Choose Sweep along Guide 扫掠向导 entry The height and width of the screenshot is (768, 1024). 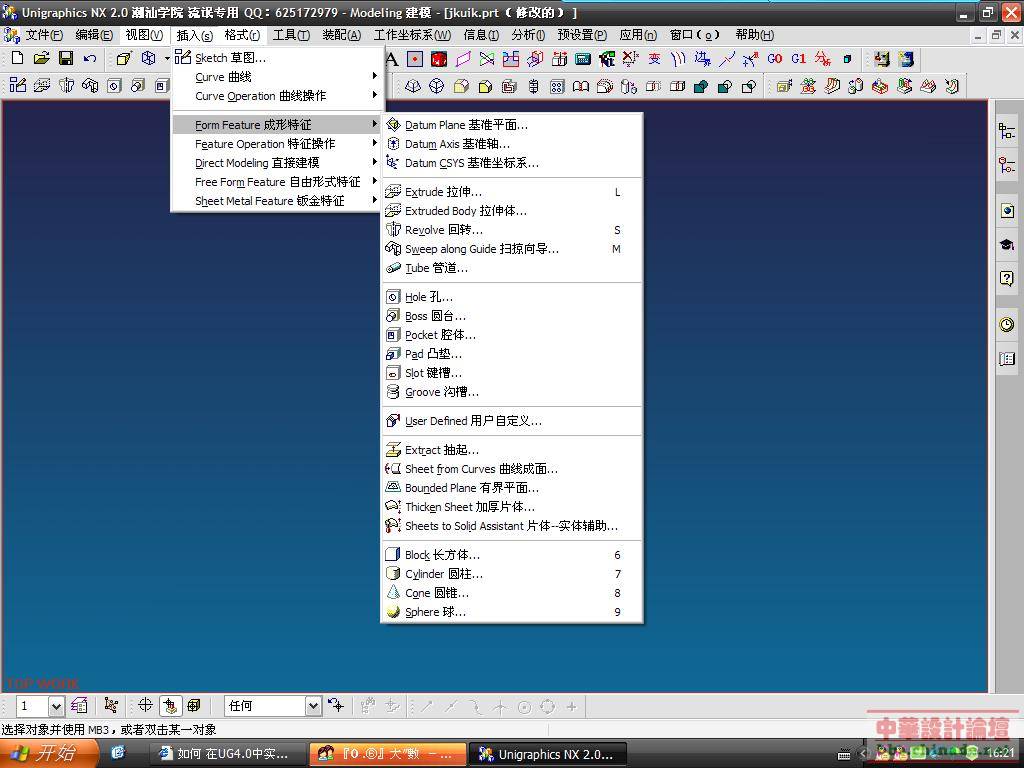[x=512, y=249]
